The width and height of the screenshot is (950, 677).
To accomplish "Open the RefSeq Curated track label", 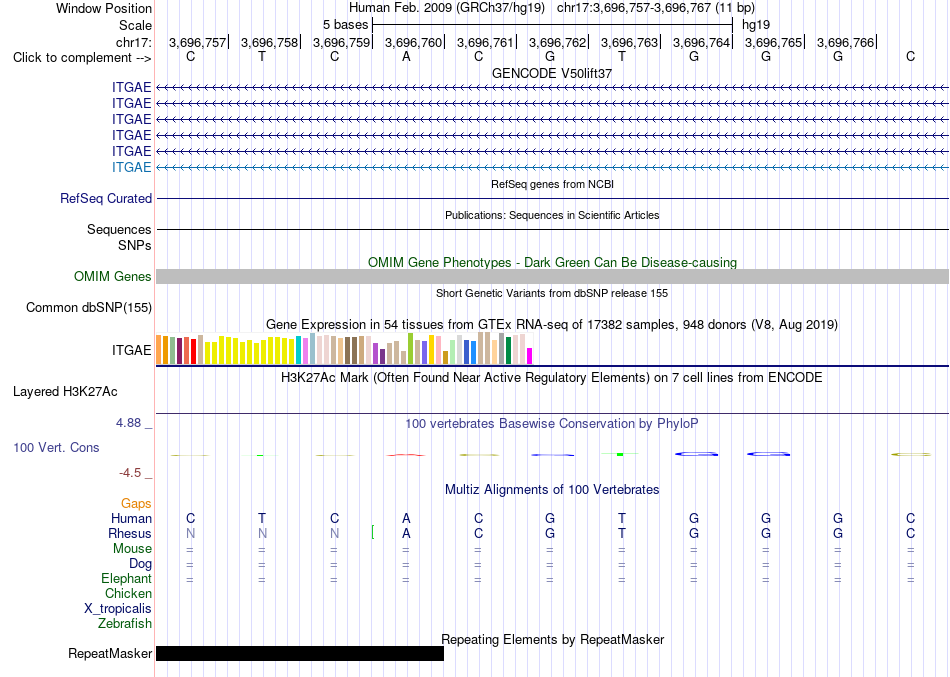I will pyautogui.click(x=106, y=199).
